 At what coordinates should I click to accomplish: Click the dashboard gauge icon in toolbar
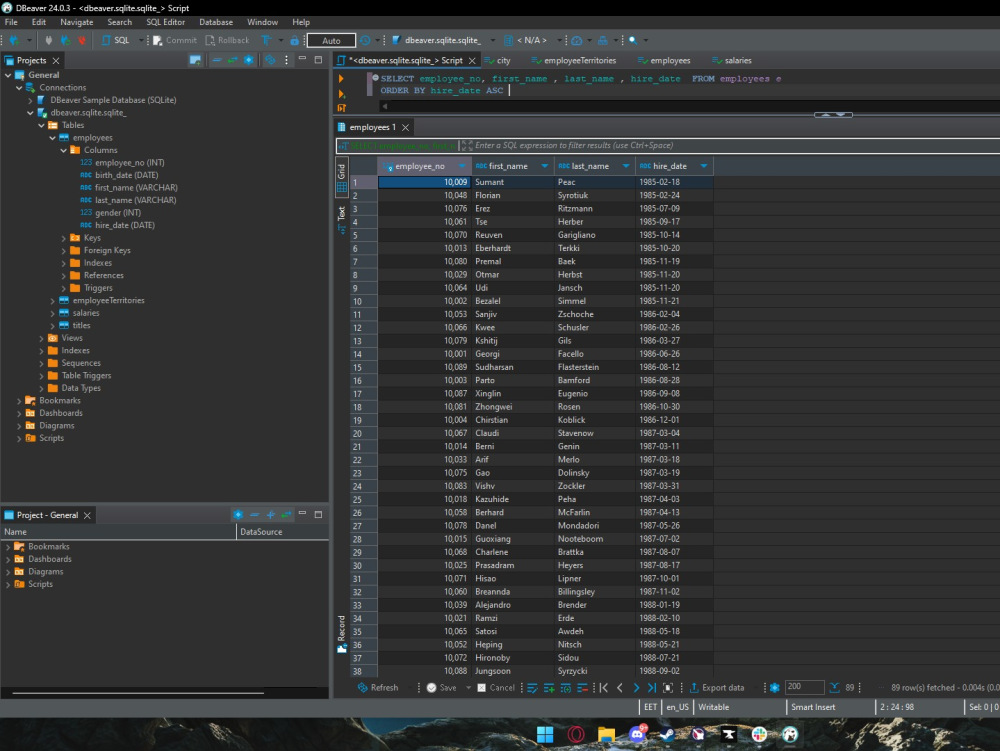coord(577,40)
